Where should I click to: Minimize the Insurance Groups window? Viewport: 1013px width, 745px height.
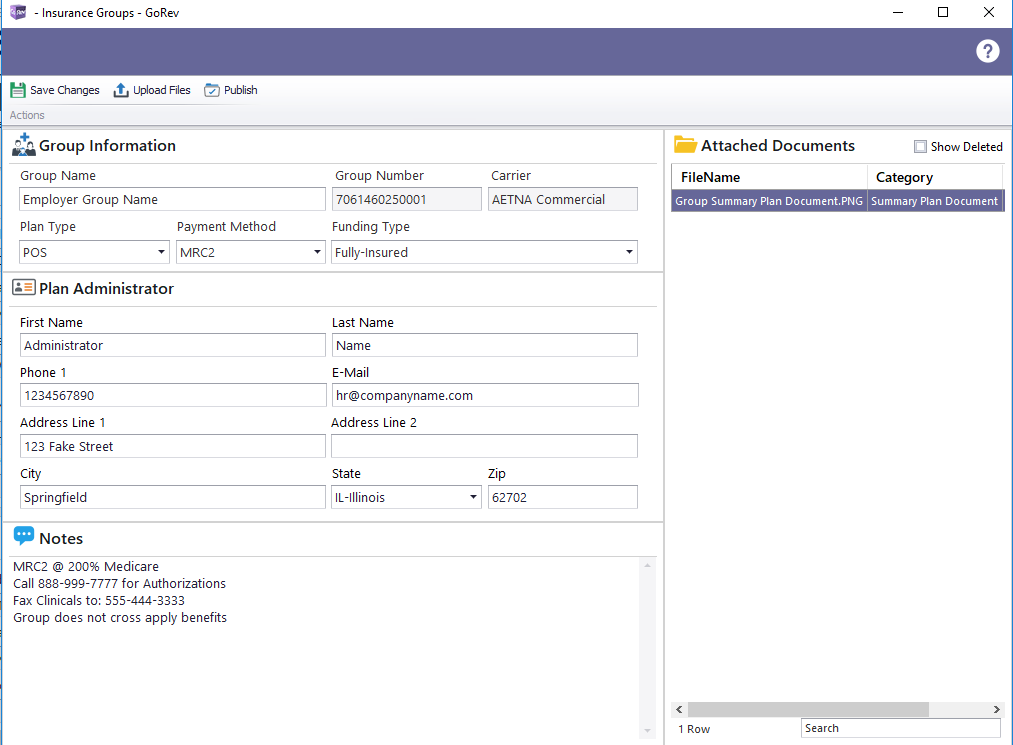tap(897, 12)
